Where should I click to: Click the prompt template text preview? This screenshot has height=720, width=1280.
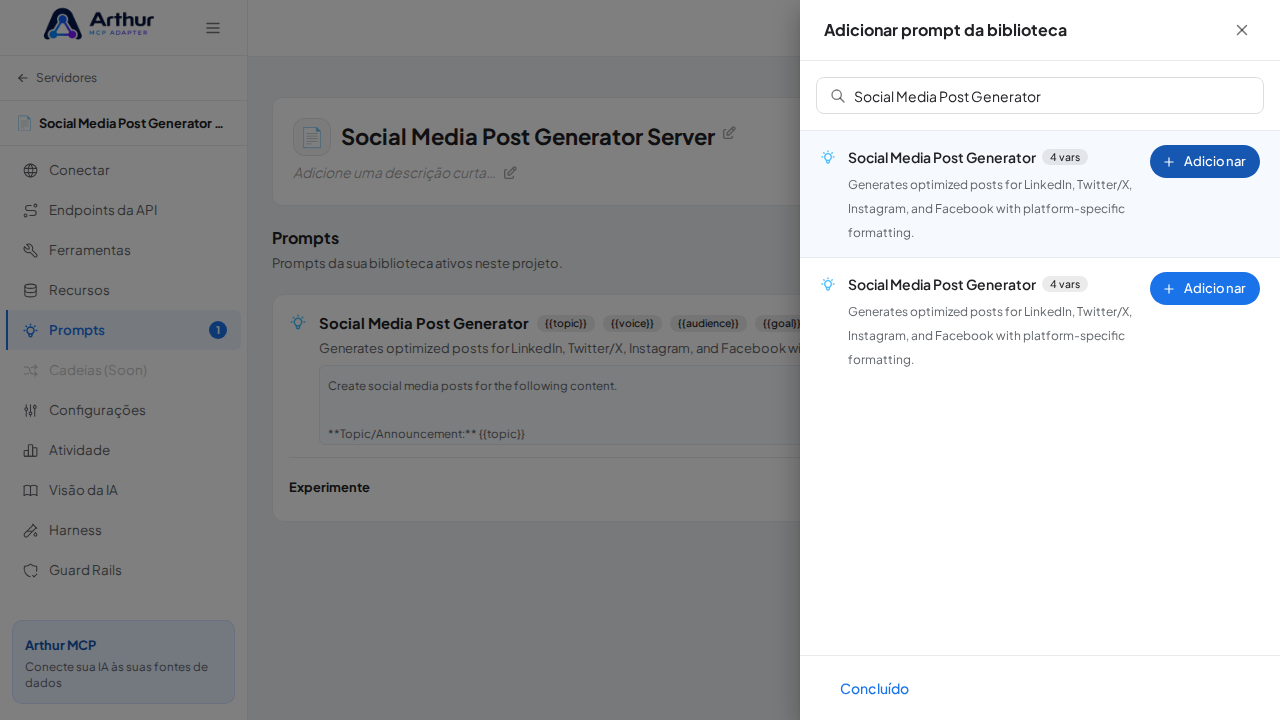tap(560, 405)
